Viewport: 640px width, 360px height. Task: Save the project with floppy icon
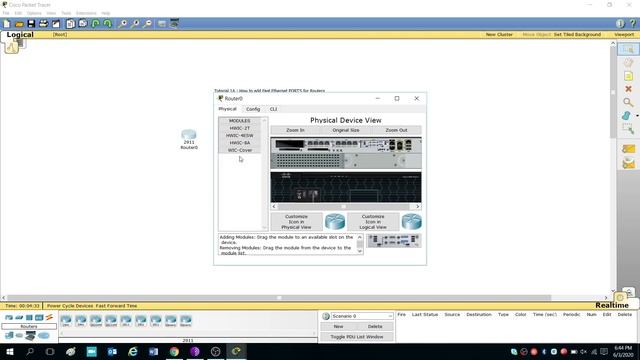[31, 24]
